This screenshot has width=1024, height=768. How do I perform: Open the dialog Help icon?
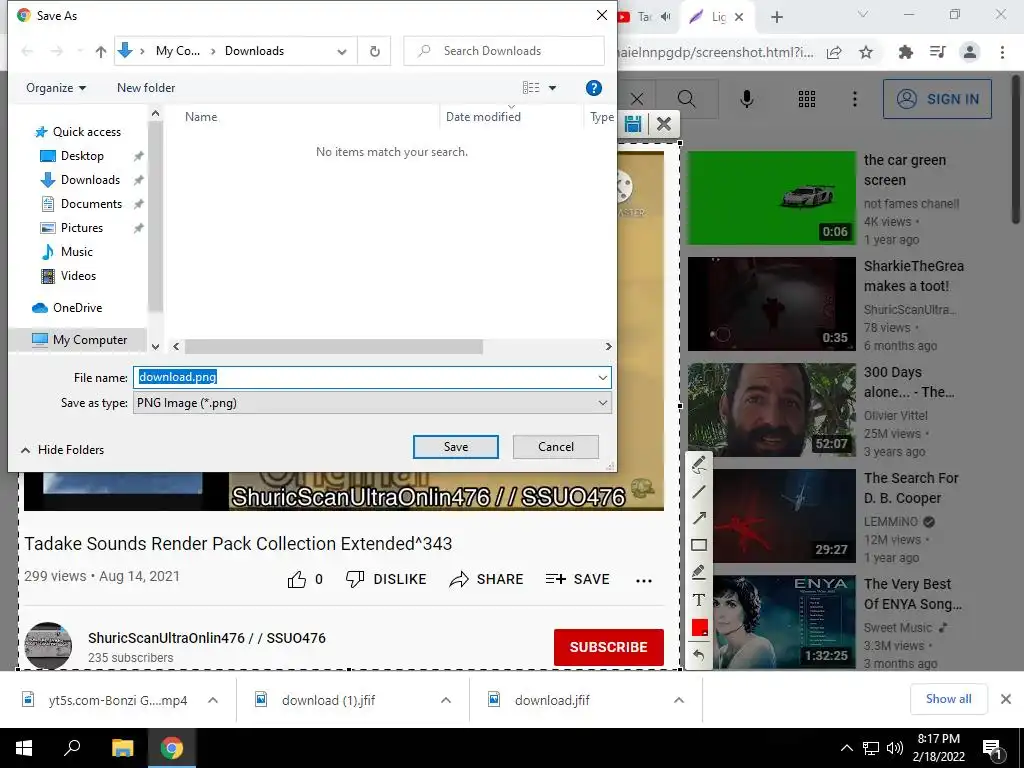pyautogui.click(x=594, y=88)
